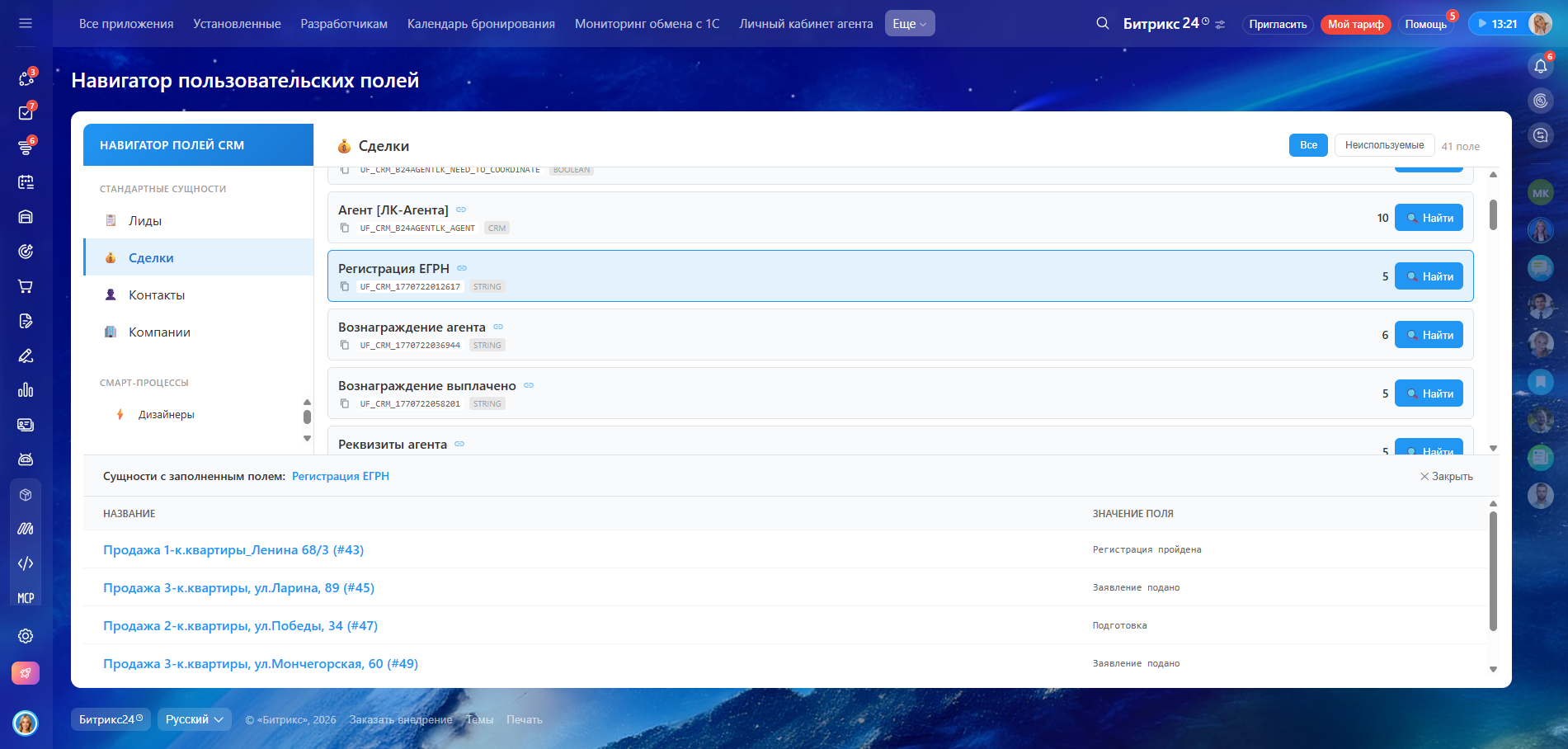Expand the smart-processes list down arrow
Viewport: 1568px width, 749px height.
coord(307,438)
